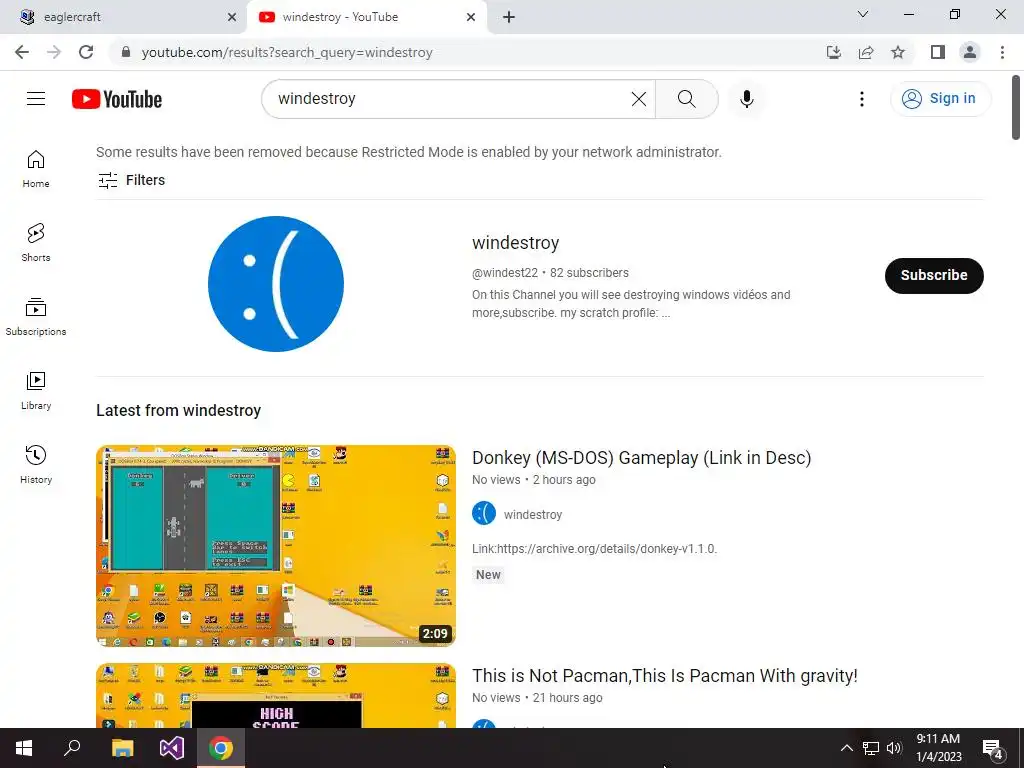
Task: Share this page icon in address bar
Action: [x=866, y=52]
